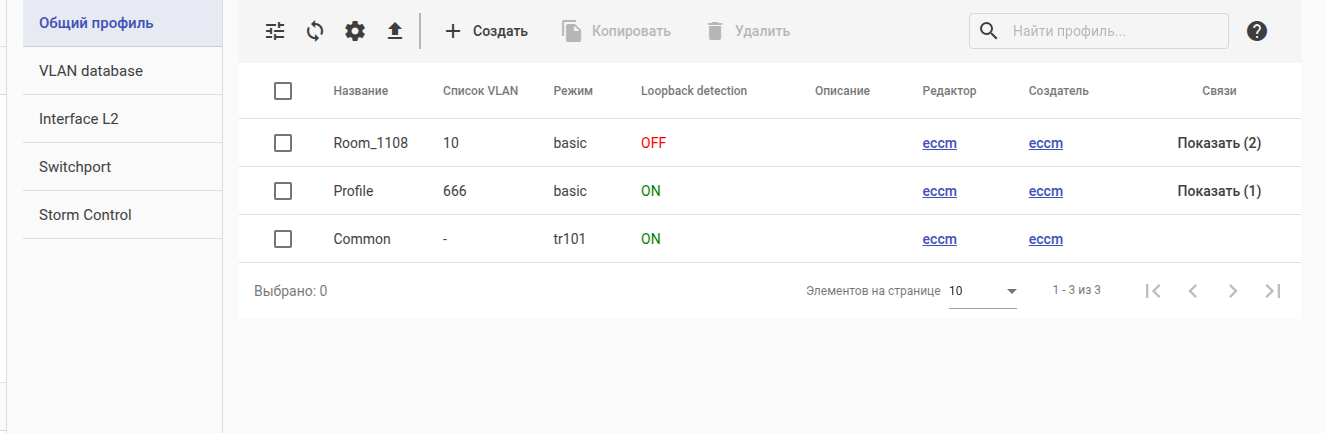Viewport: 1326px width, 433px height.
Task: Open the items per page dropdown
Action: pos(982,291)
